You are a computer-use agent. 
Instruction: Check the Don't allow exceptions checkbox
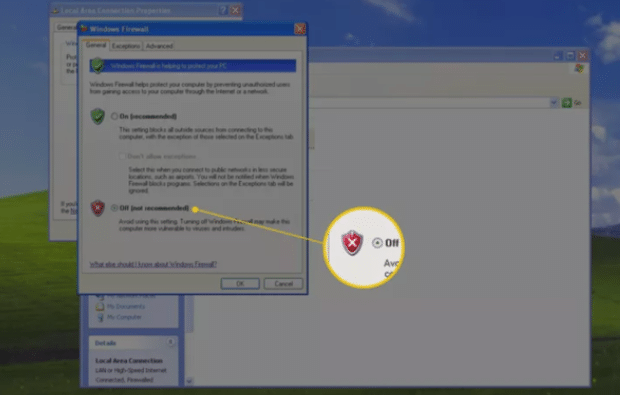pos(122,157)
